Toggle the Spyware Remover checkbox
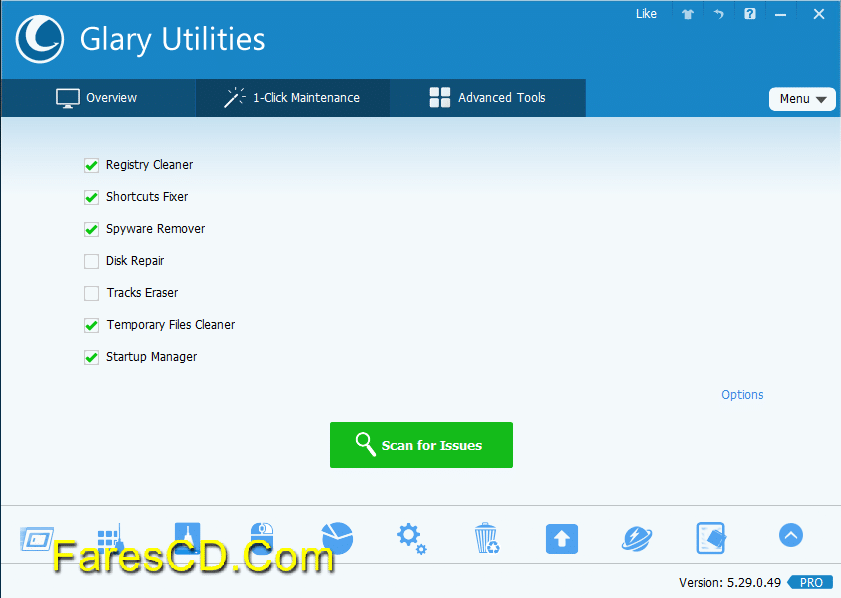Image resolution: width=841 pixels, height=598 pixels. [x=92, y=230]
